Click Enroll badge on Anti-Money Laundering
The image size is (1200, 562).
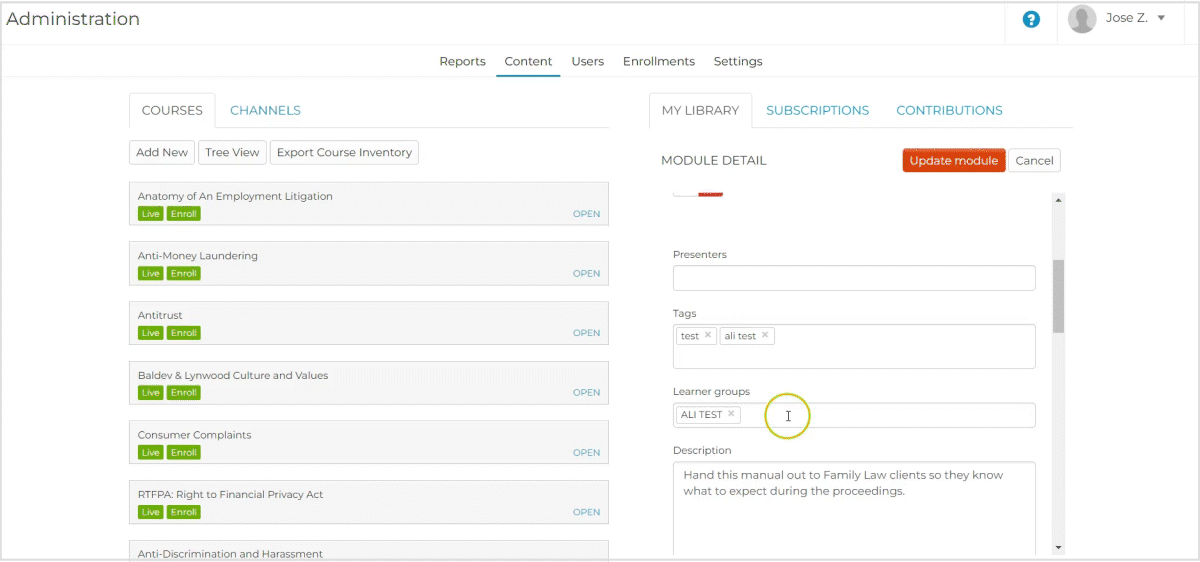pos(183,274)
